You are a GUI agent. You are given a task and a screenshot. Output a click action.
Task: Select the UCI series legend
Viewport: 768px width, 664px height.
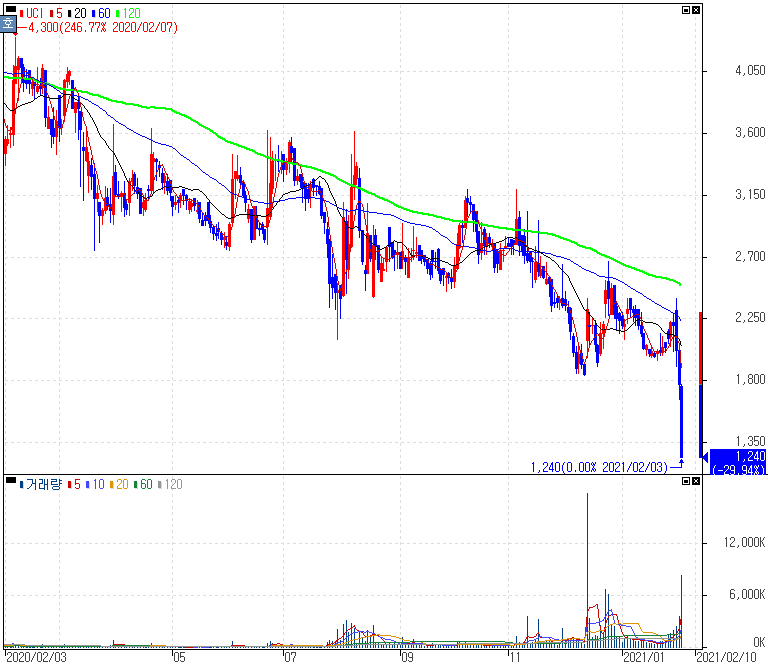click(x=31, y=13)
